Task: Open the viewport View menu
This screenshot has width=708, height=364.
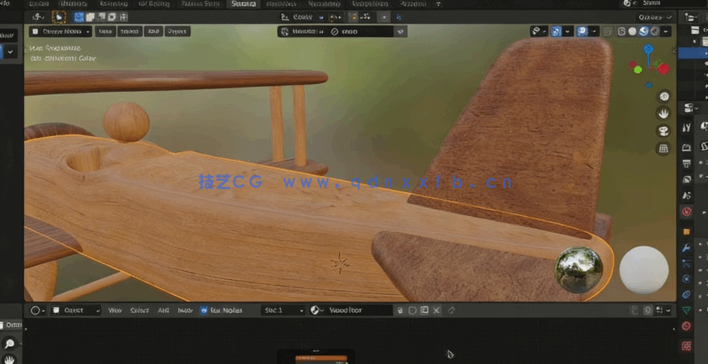Action: (x=105, y=31)
